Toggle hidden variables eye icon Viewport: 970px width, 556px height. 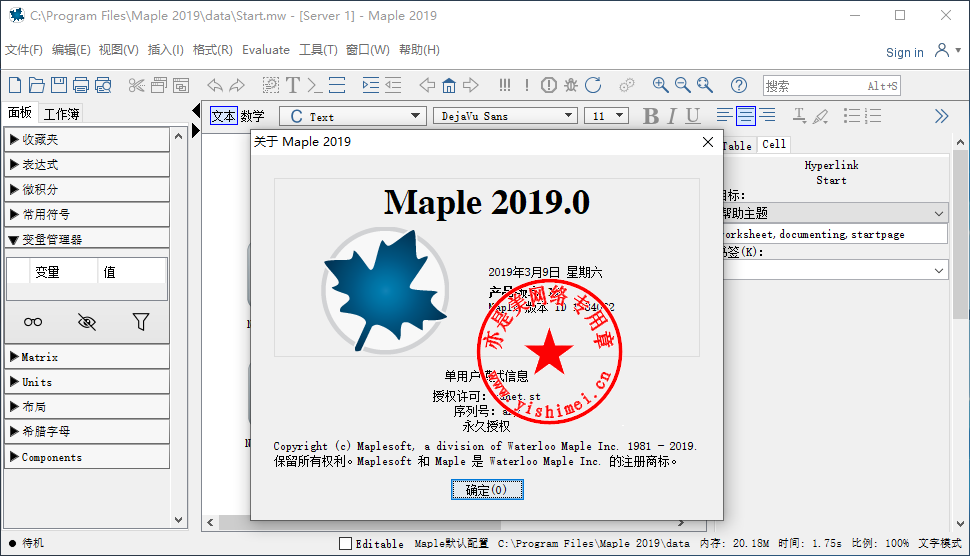point(87,322)
